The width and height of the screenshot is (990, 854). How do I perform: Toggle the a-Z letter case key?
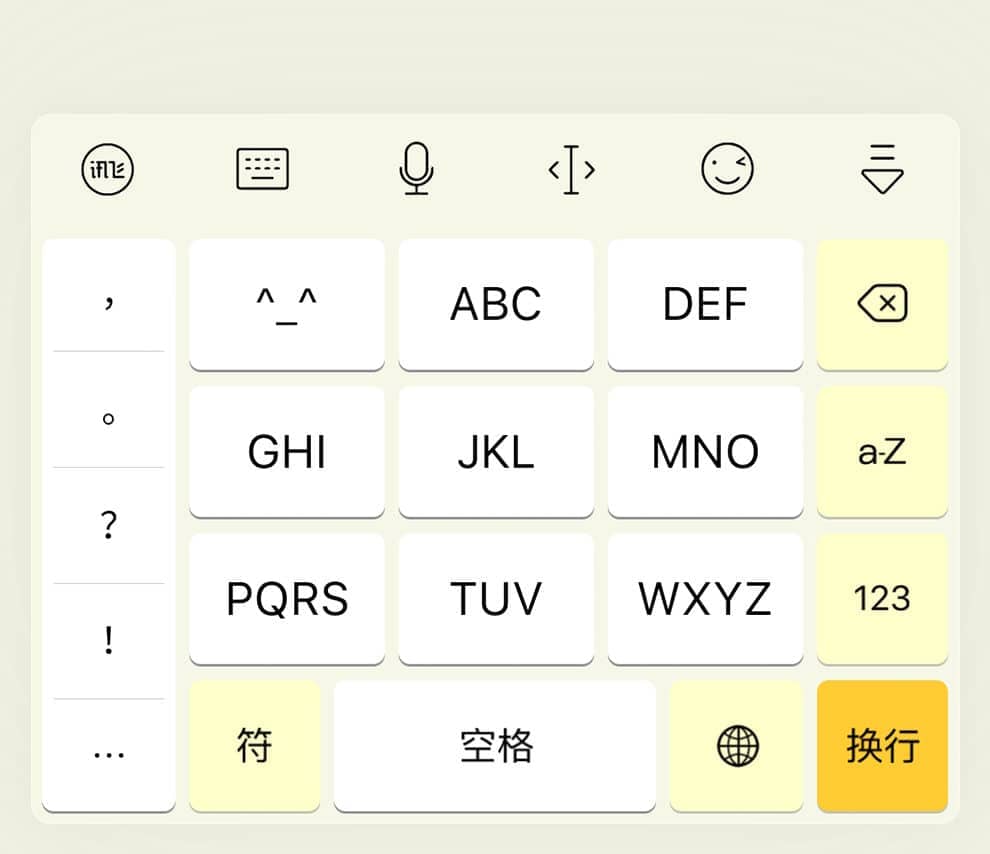(882, 452)
